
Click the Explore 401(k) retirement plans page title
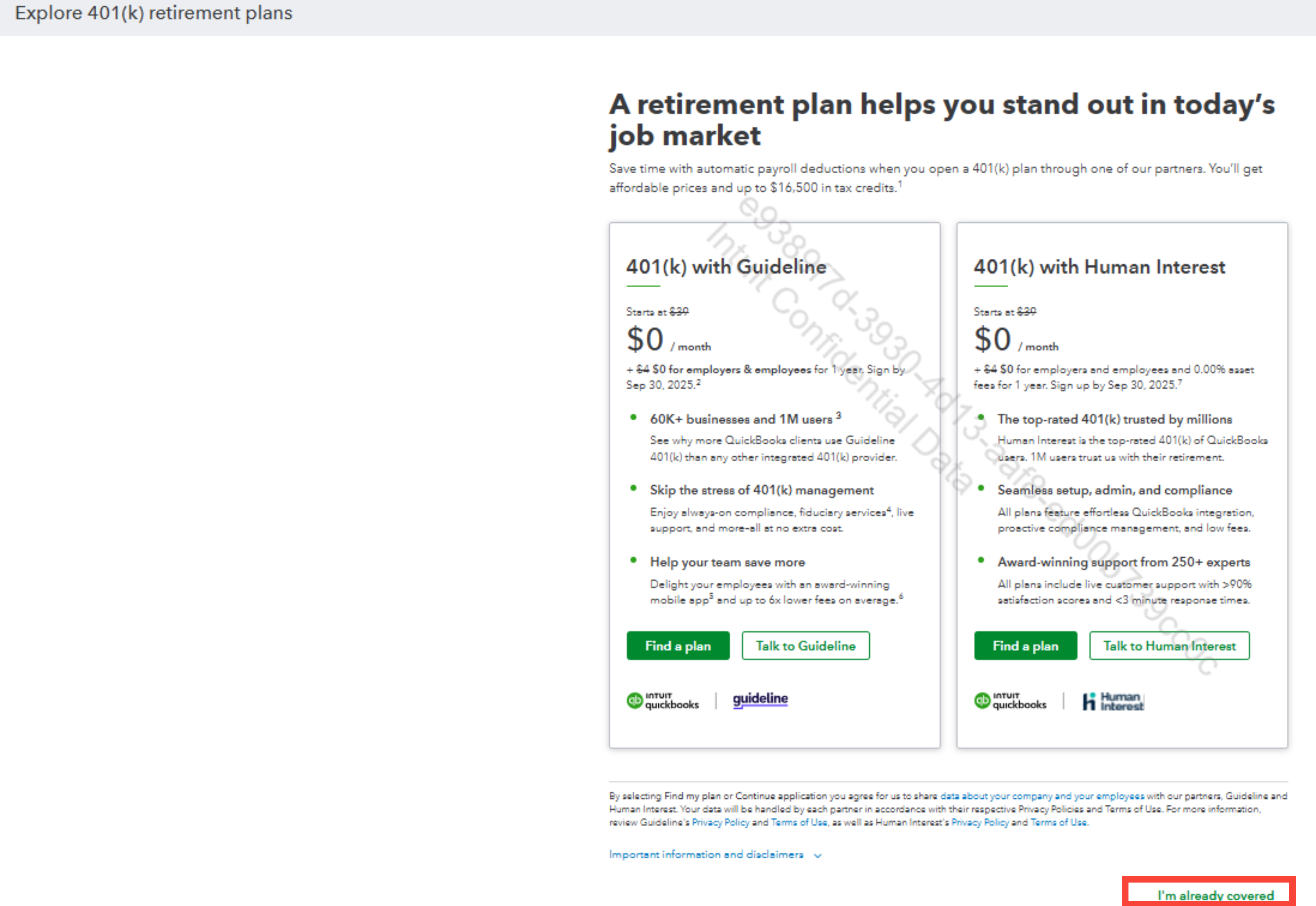tap(154, 13)
